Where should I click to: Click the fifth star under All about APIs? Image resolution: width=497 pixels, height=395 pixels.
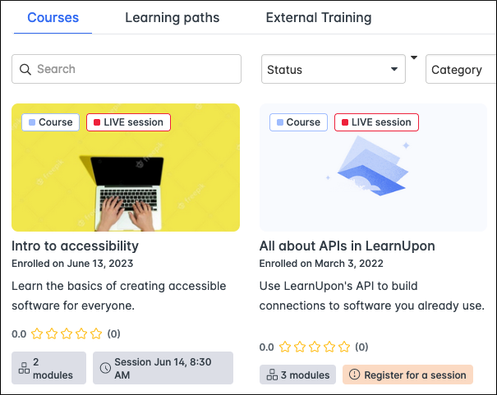[344, 347]
